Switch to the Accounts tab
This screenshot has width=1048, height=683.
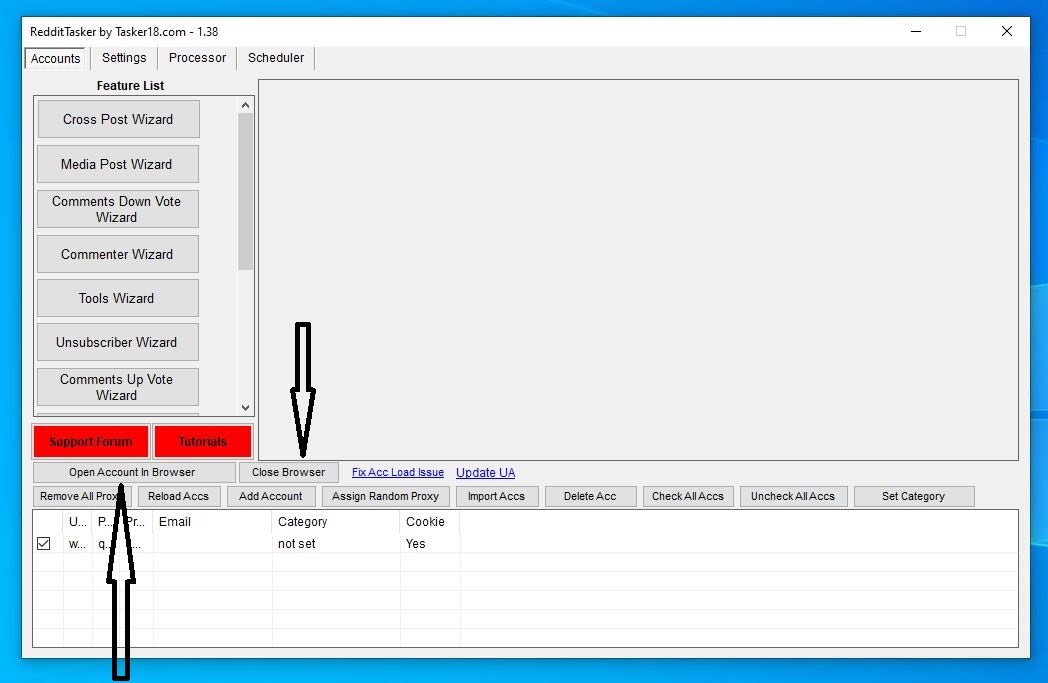coord(55,58)
